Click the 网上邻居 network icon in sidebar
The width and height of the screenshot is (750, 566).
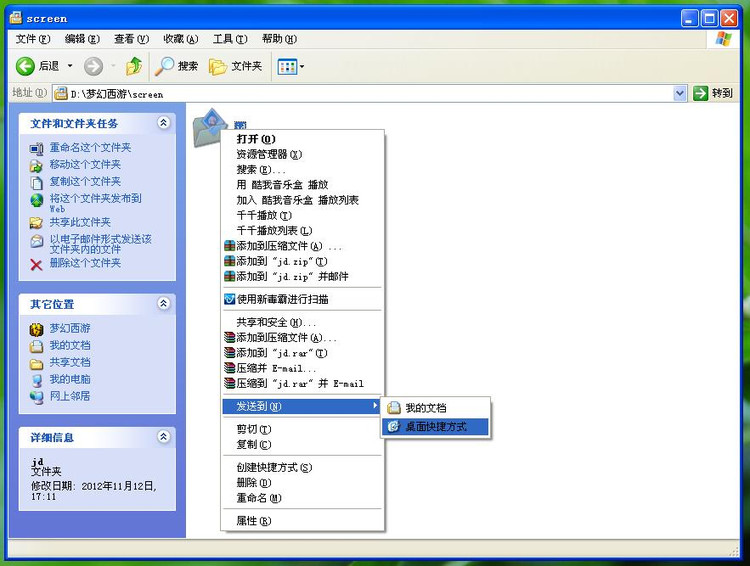coord(36,398)
